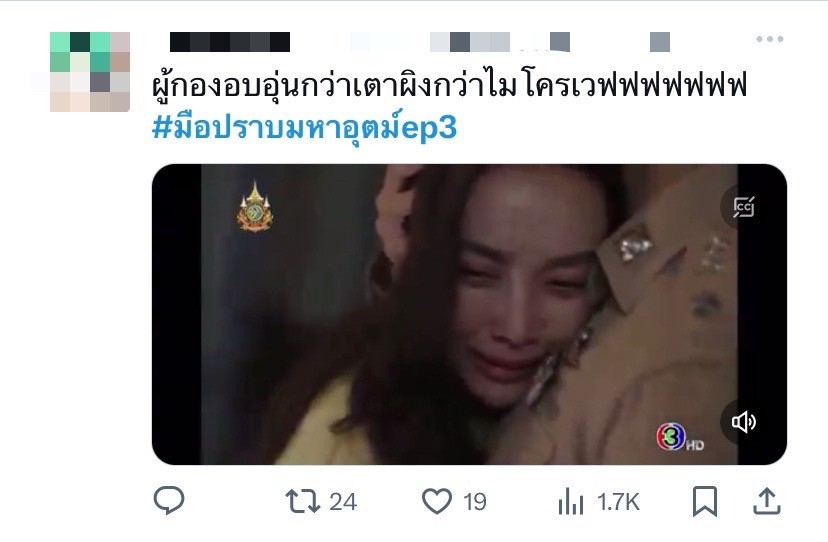Click the golden royal emblem in video

[255, 207]
